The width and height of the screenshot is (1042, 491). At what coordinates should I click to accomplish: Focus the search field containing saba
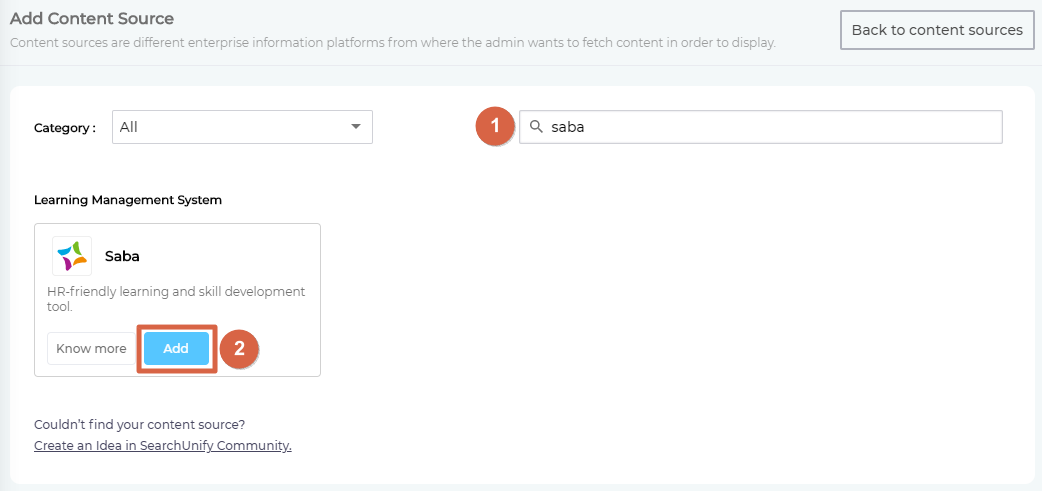[770, 127]
